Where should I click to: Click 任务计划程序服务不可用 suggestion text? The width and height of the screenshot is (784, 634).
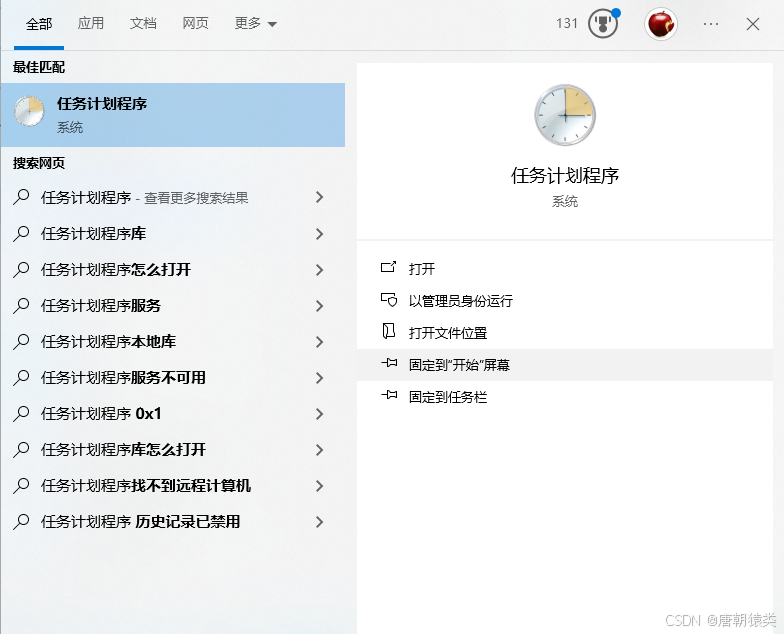(x=124, y=378)
